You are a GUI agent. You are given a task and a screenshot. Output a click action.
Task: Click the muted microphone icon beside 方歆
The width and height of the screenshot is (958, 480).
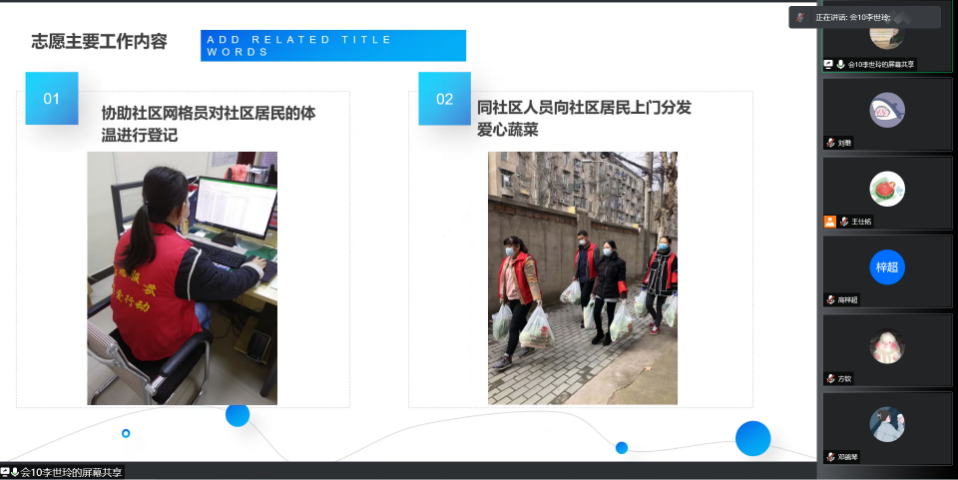(x=830, y=378)
